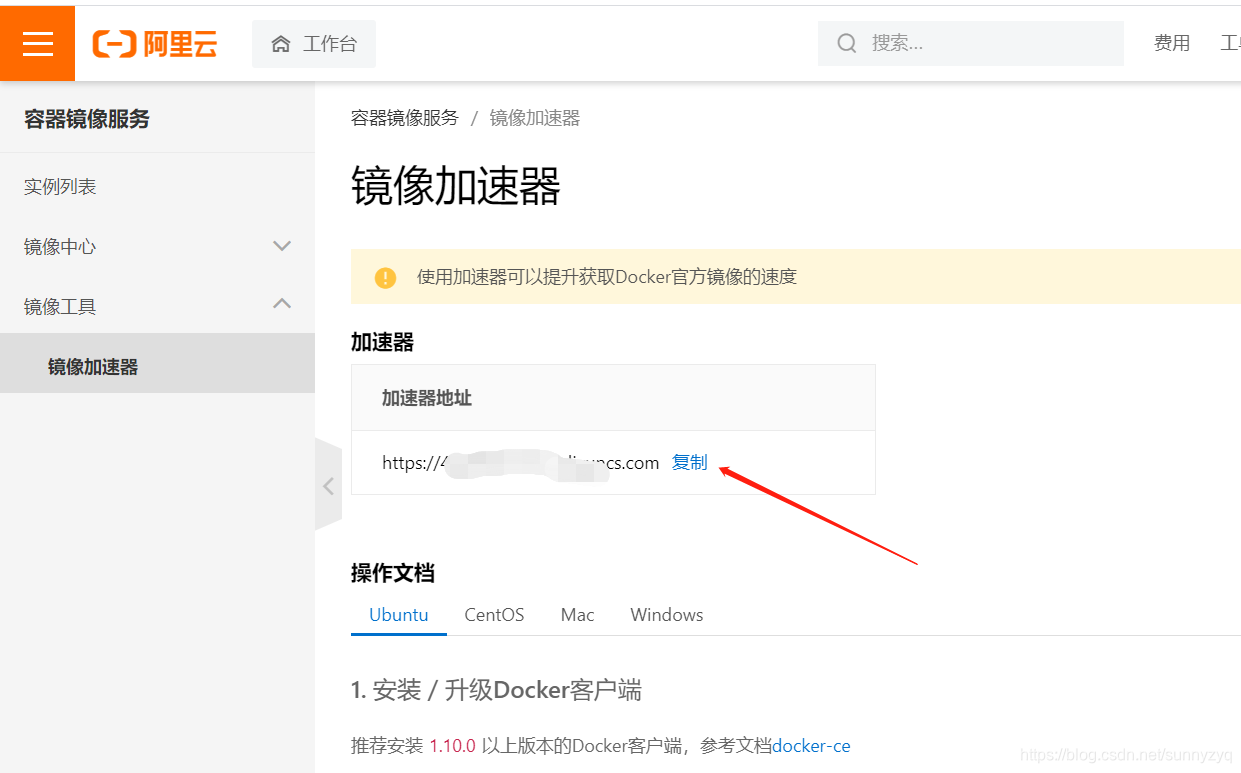
Task: Switch to the Ubuntu tab
Action: click(399, 614)
